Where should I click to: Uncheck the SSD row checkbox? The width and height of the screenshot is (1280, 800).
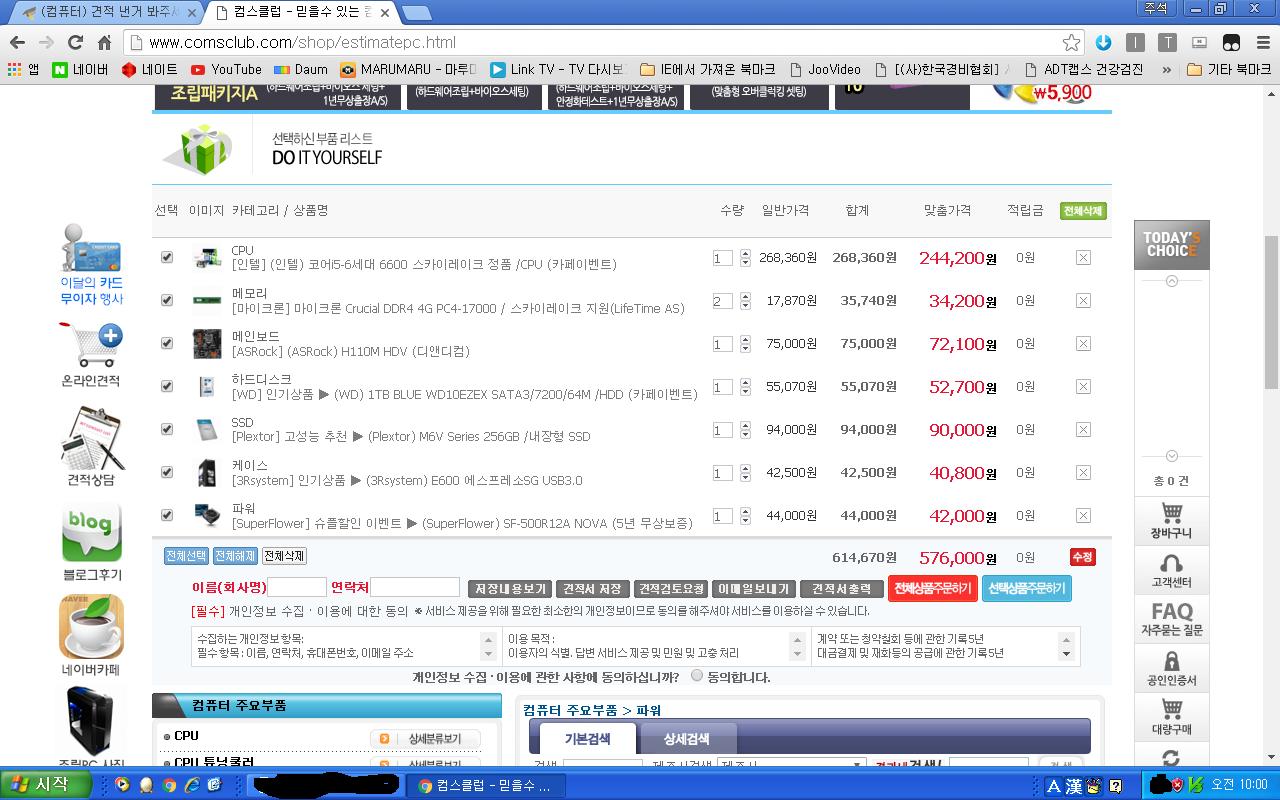(167, 429)
